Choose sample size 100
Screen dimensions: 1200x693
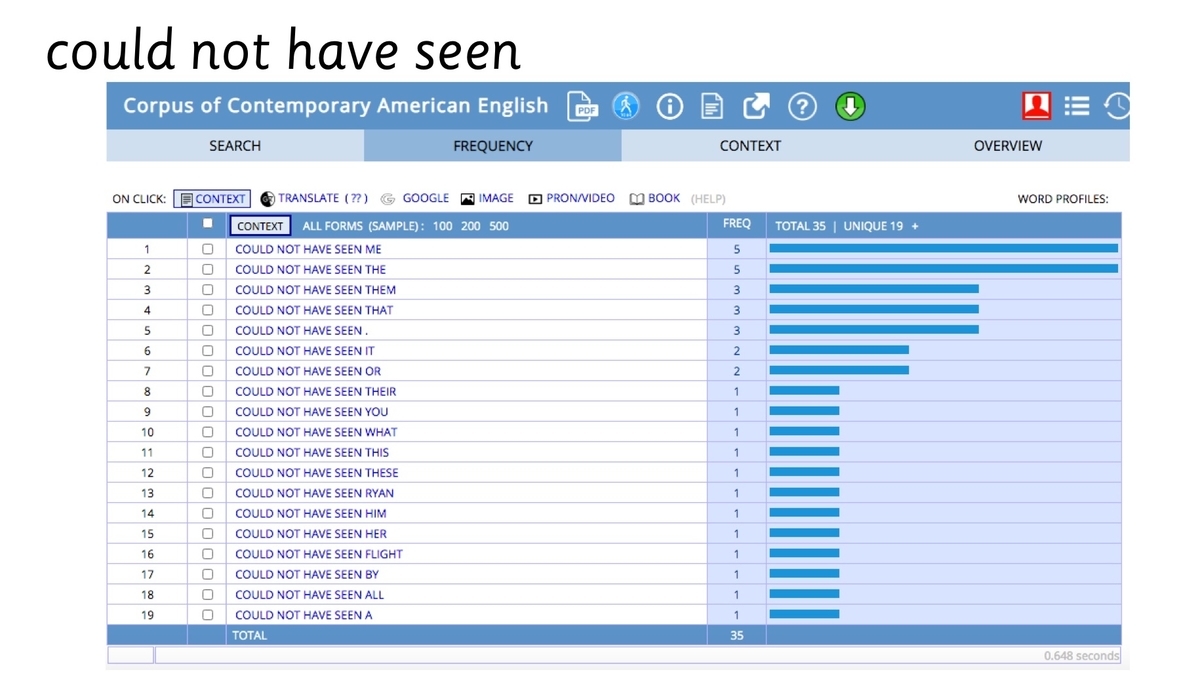(x=442, y=226)
